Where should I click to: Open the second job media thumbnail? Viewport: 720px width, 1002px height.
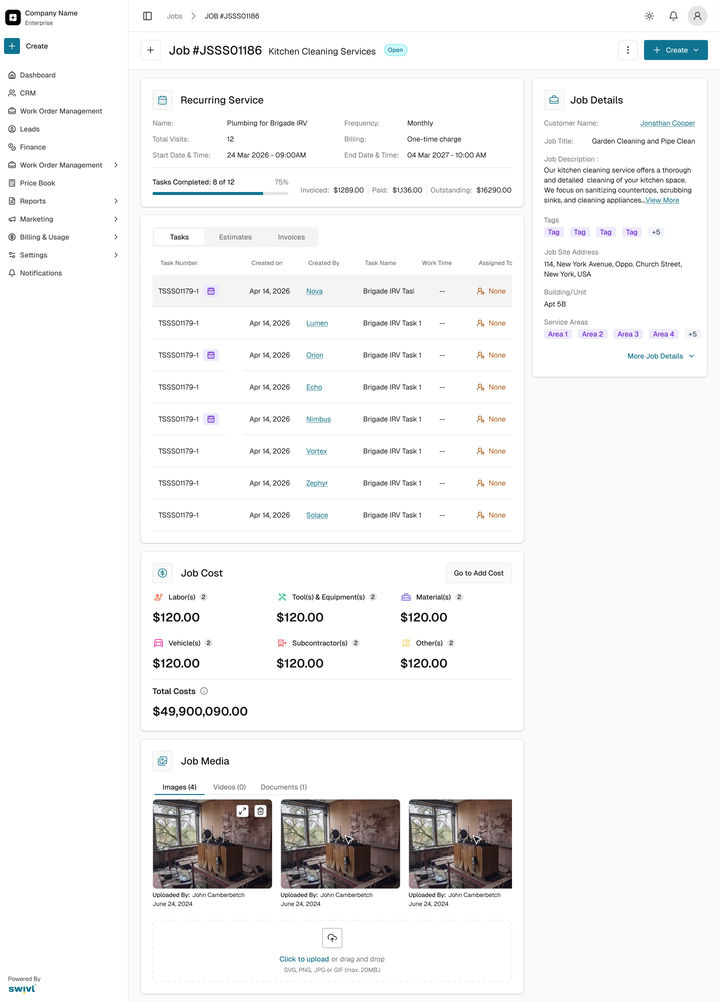pos(340,844)
